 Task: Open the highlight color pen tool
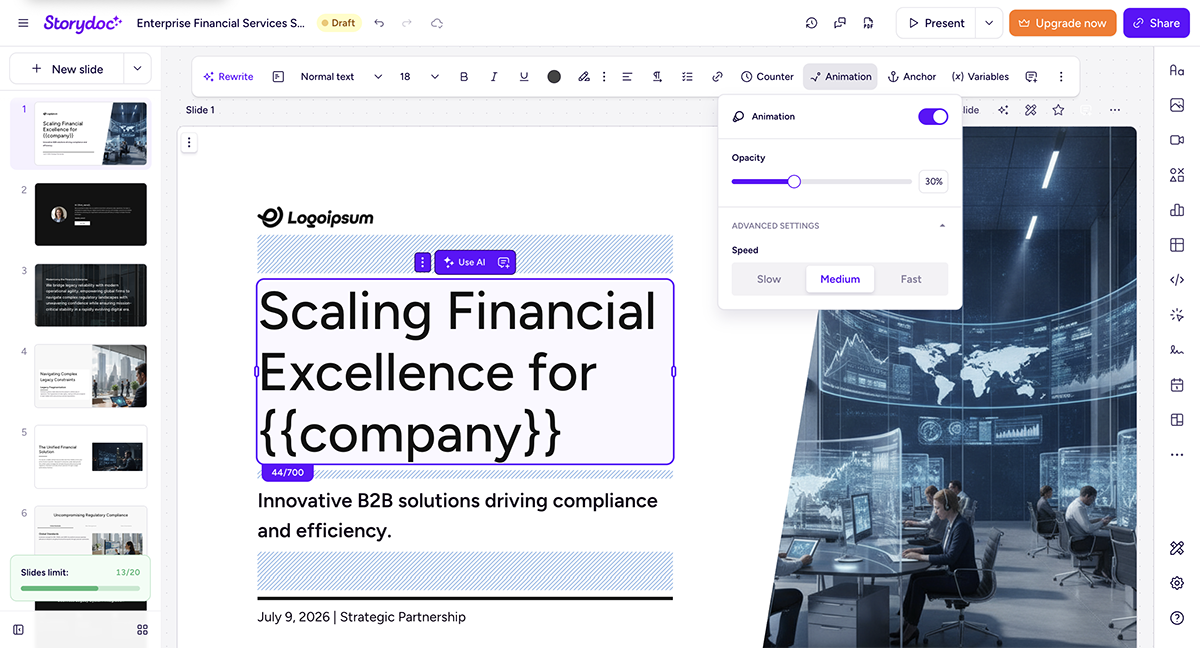(584, 76)
